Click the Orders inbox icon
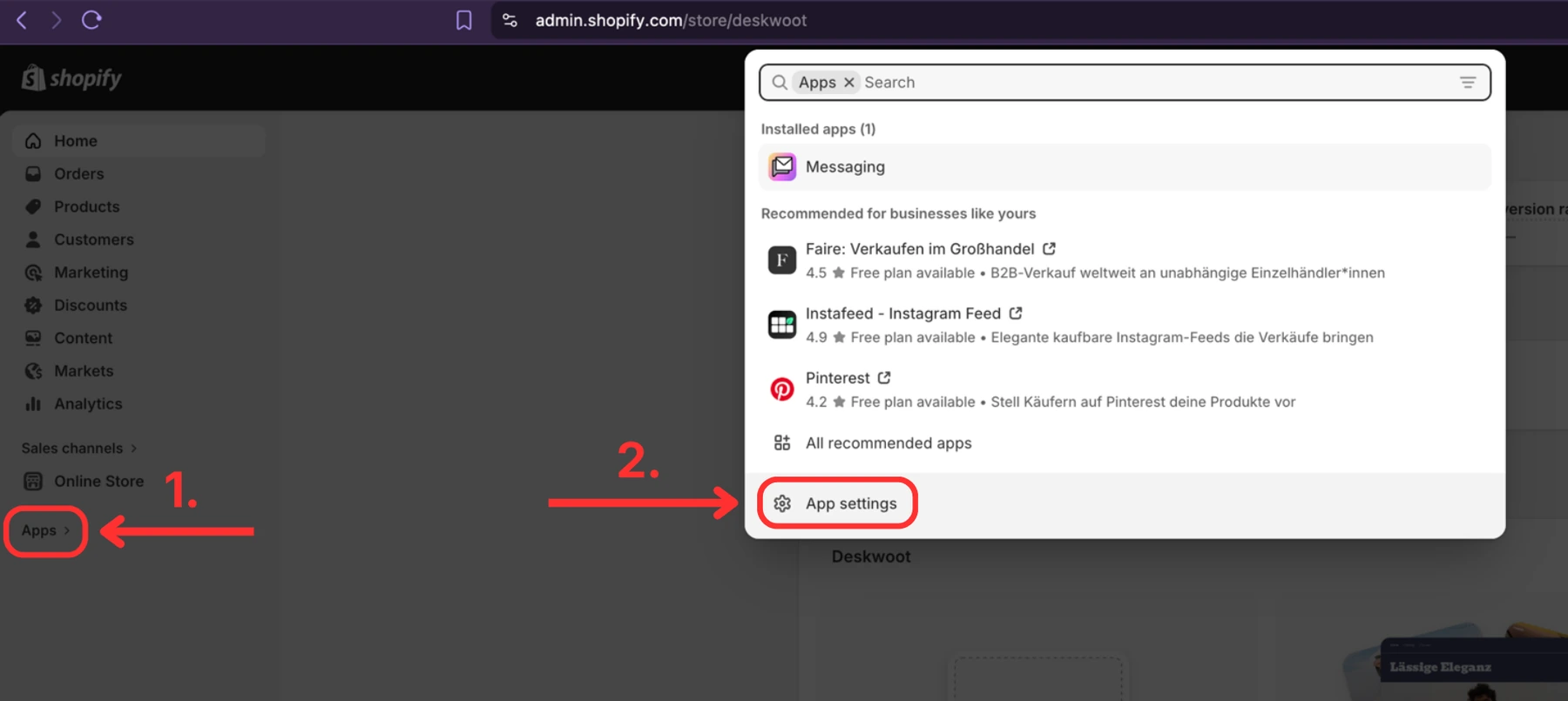Viewport: 1568px width, 701px height. pos(33,174)
